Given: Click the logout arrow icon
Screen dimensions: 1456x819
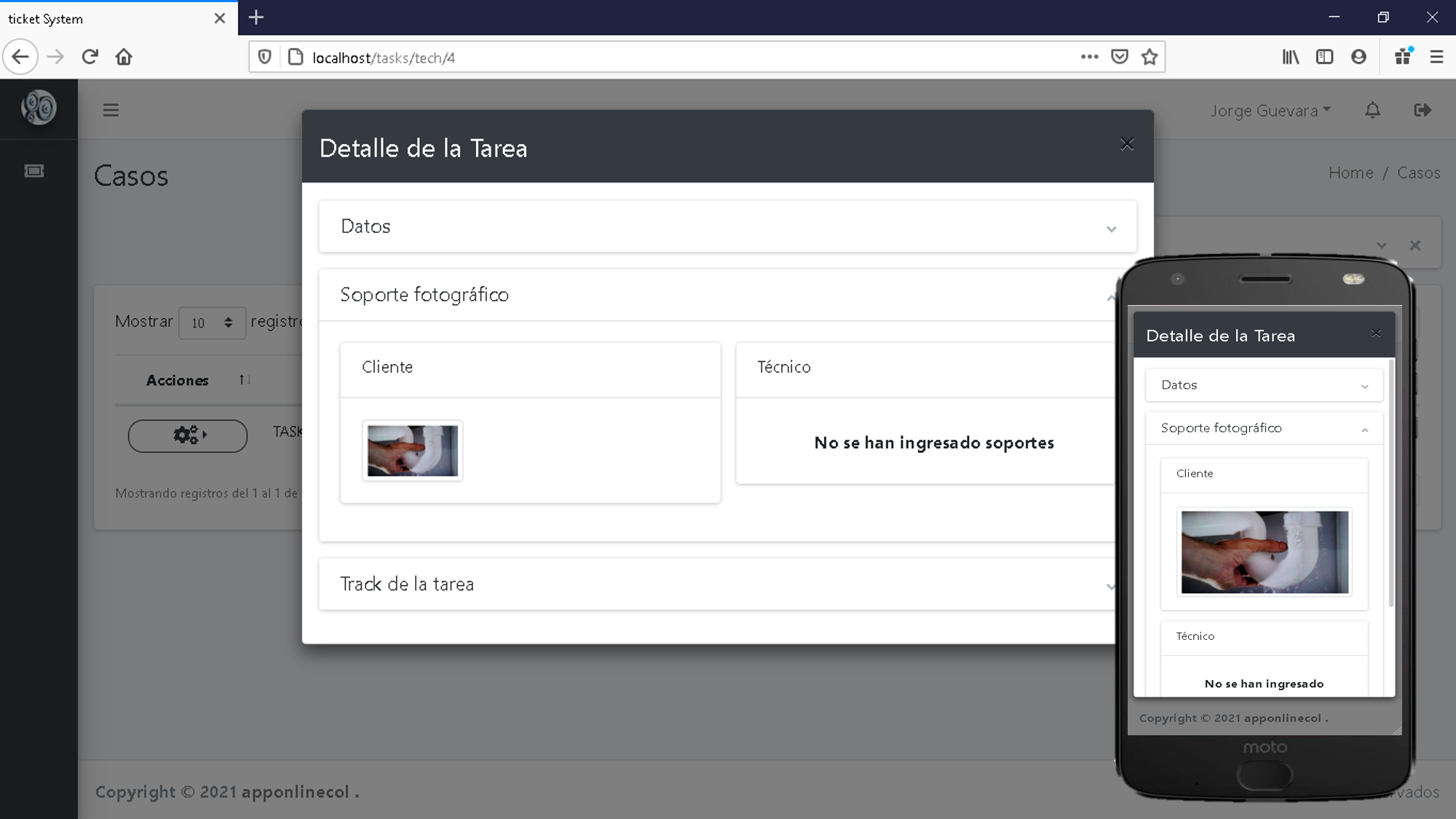Looking at the screenshot, I should (1423, 110).
